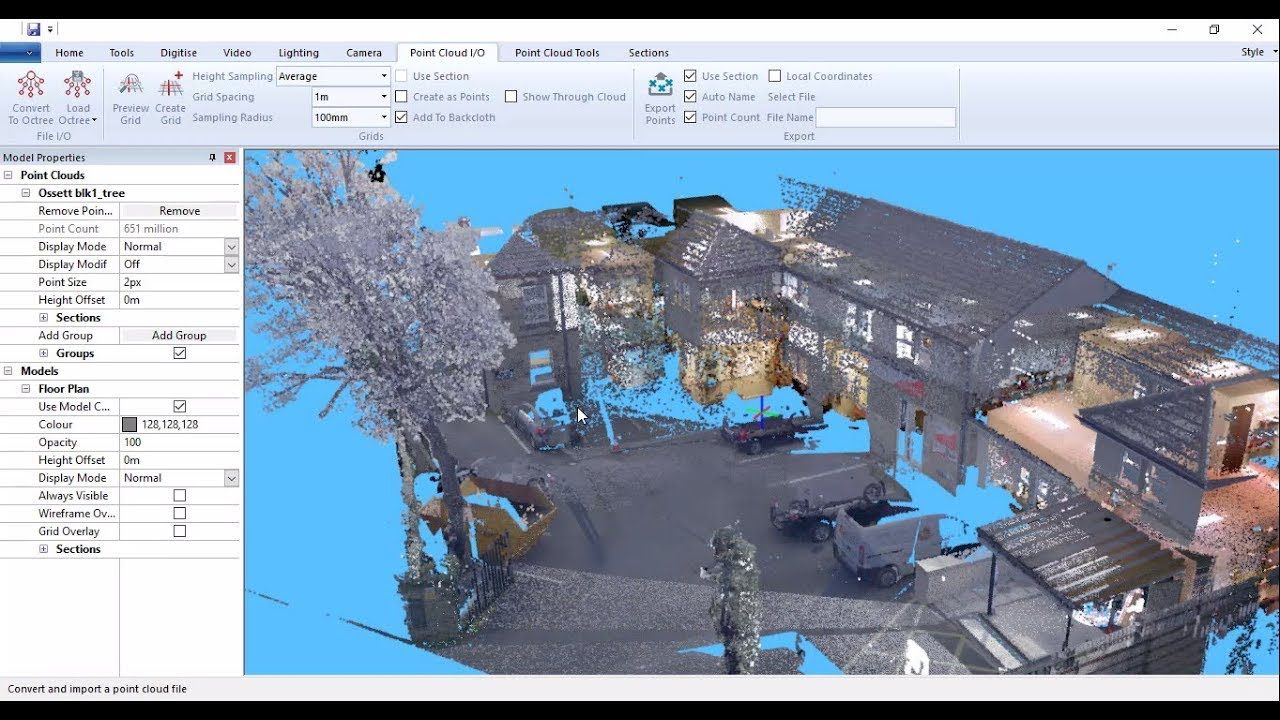
Task: Select the Convert To Octree tool
Action: pyautogui.click(x=31, y=95)
